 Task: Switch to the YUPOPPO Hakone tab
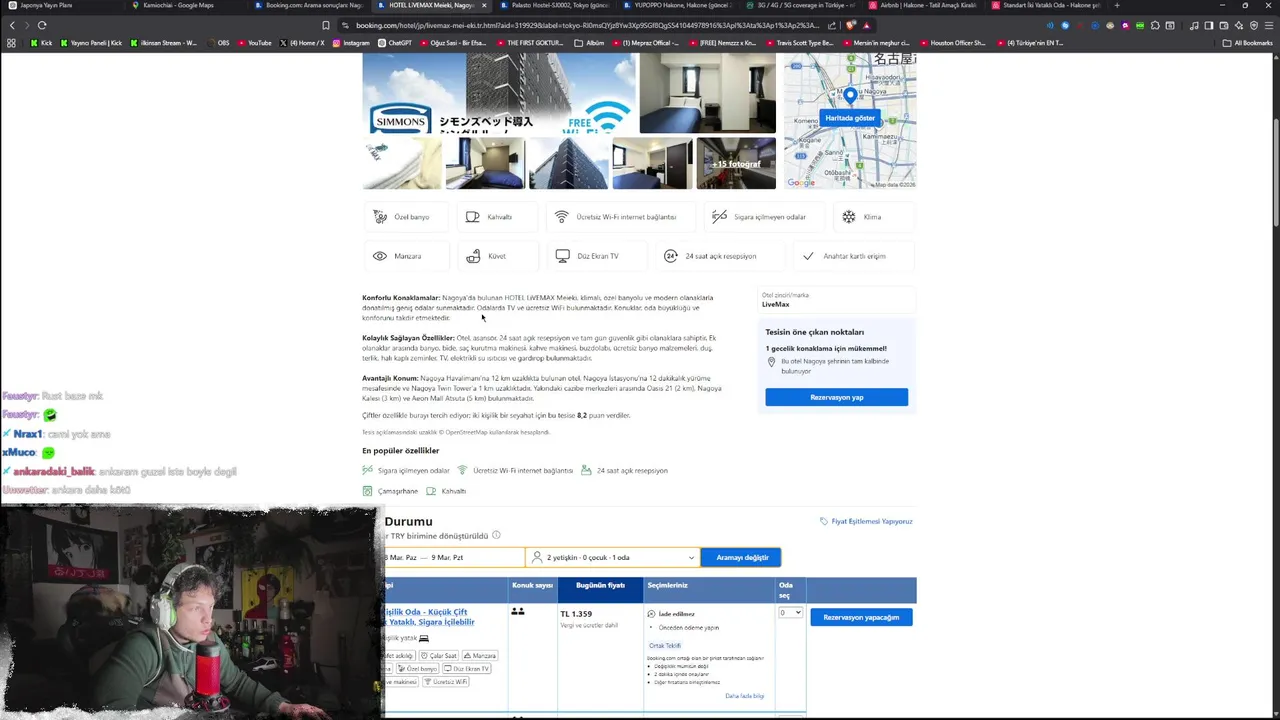click(676, 5)
